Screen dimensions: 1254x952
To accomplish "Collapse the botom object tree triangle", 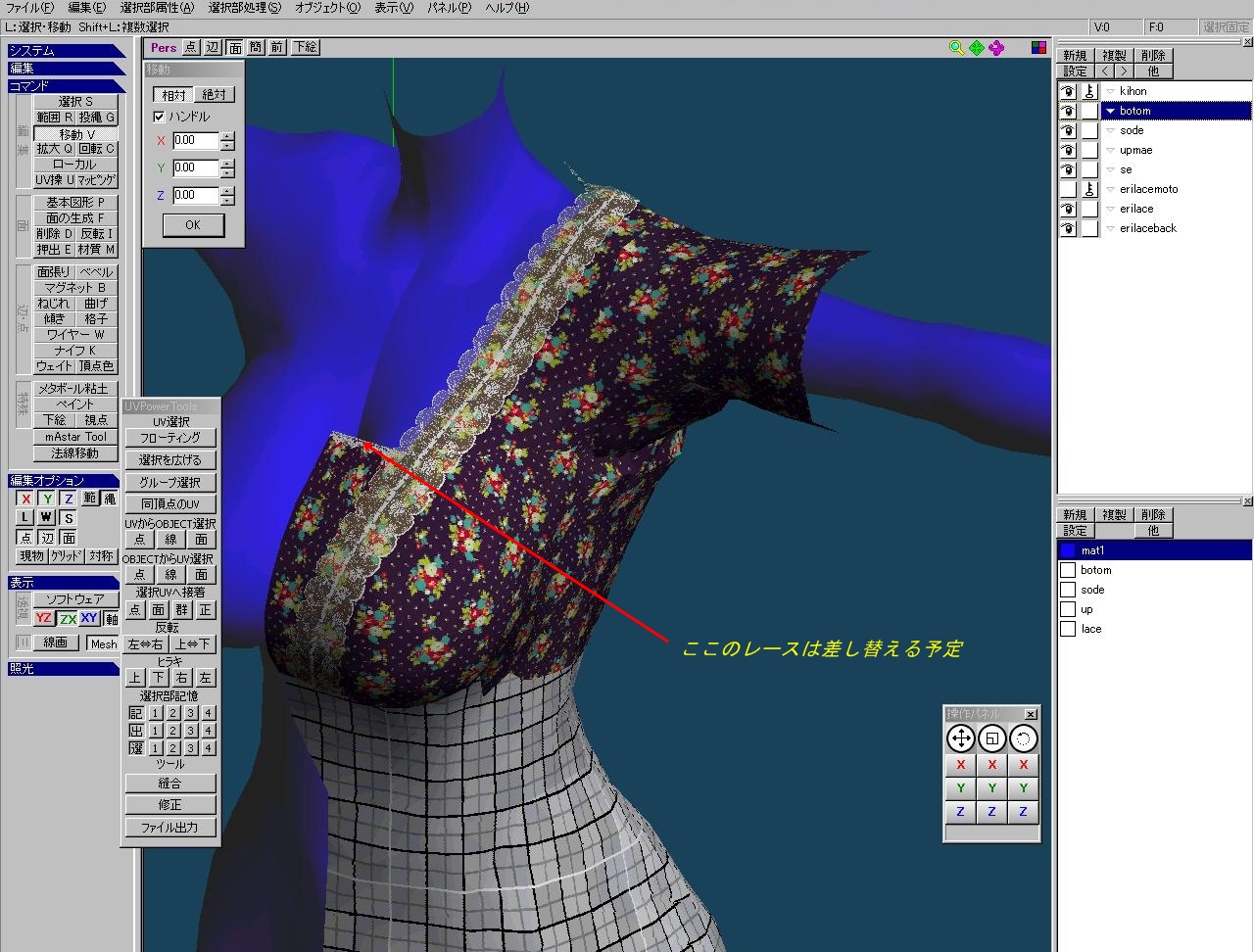I will coord(1110,111).
